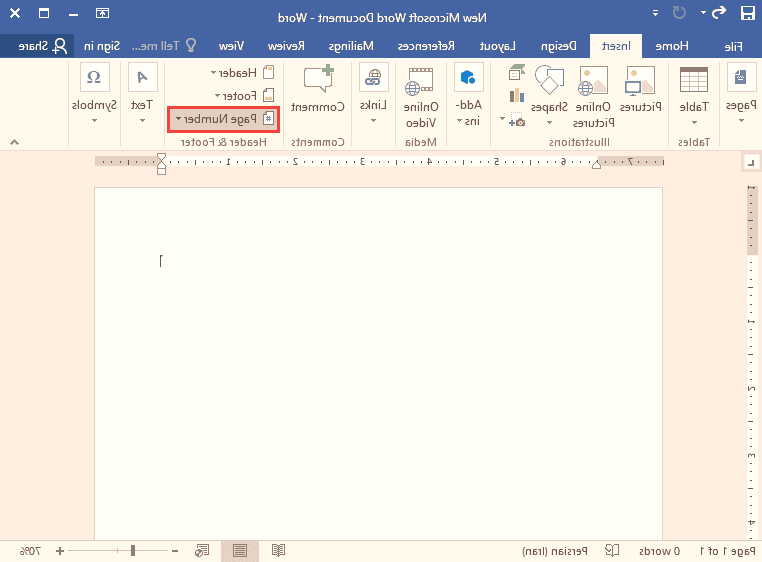Expand the Screenshot dropdown arrow
This screenshot has width=762, height=562.
[502, 118]
